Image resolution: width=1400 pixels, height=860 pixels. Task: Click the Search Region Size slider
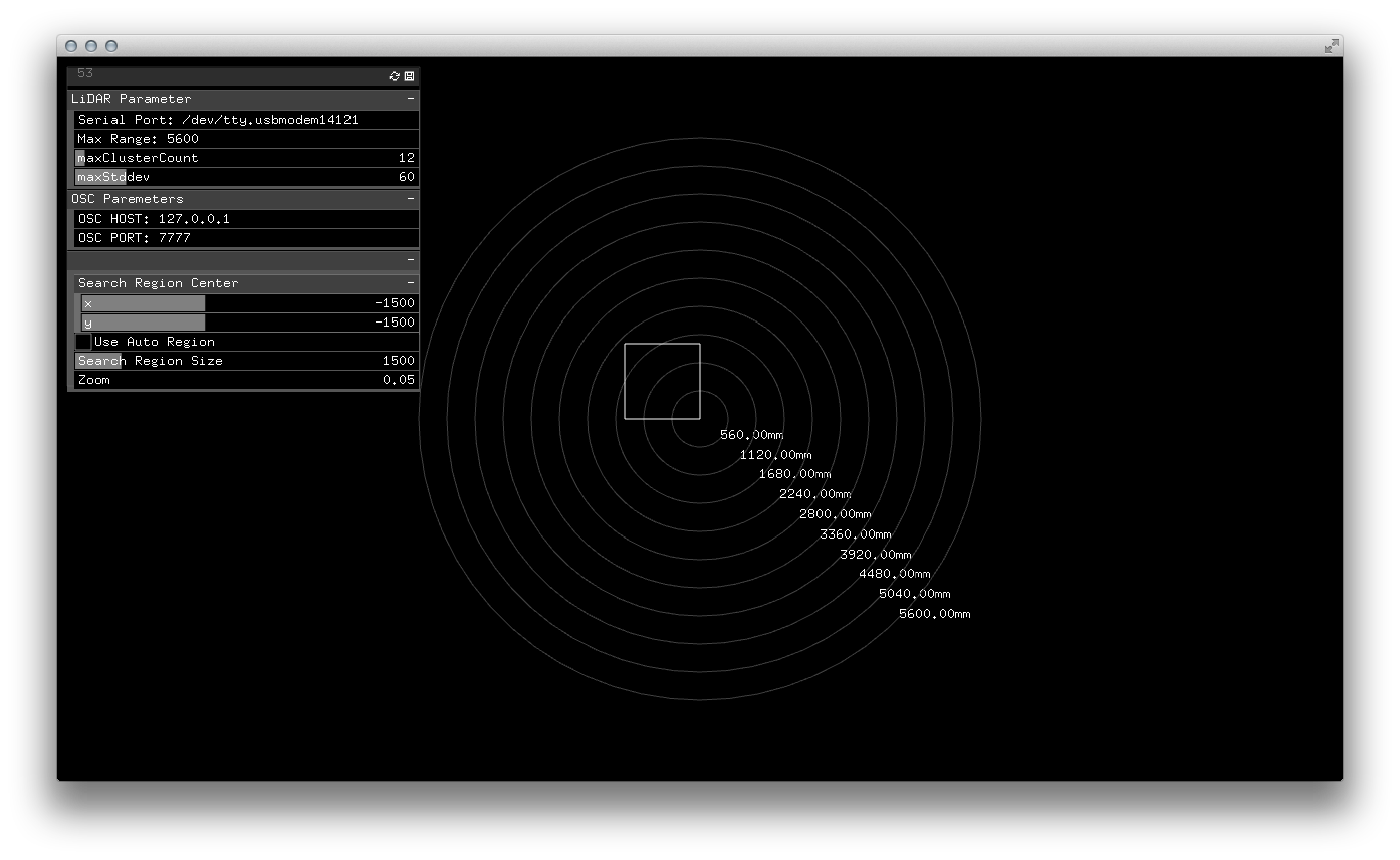coord(246,361)
